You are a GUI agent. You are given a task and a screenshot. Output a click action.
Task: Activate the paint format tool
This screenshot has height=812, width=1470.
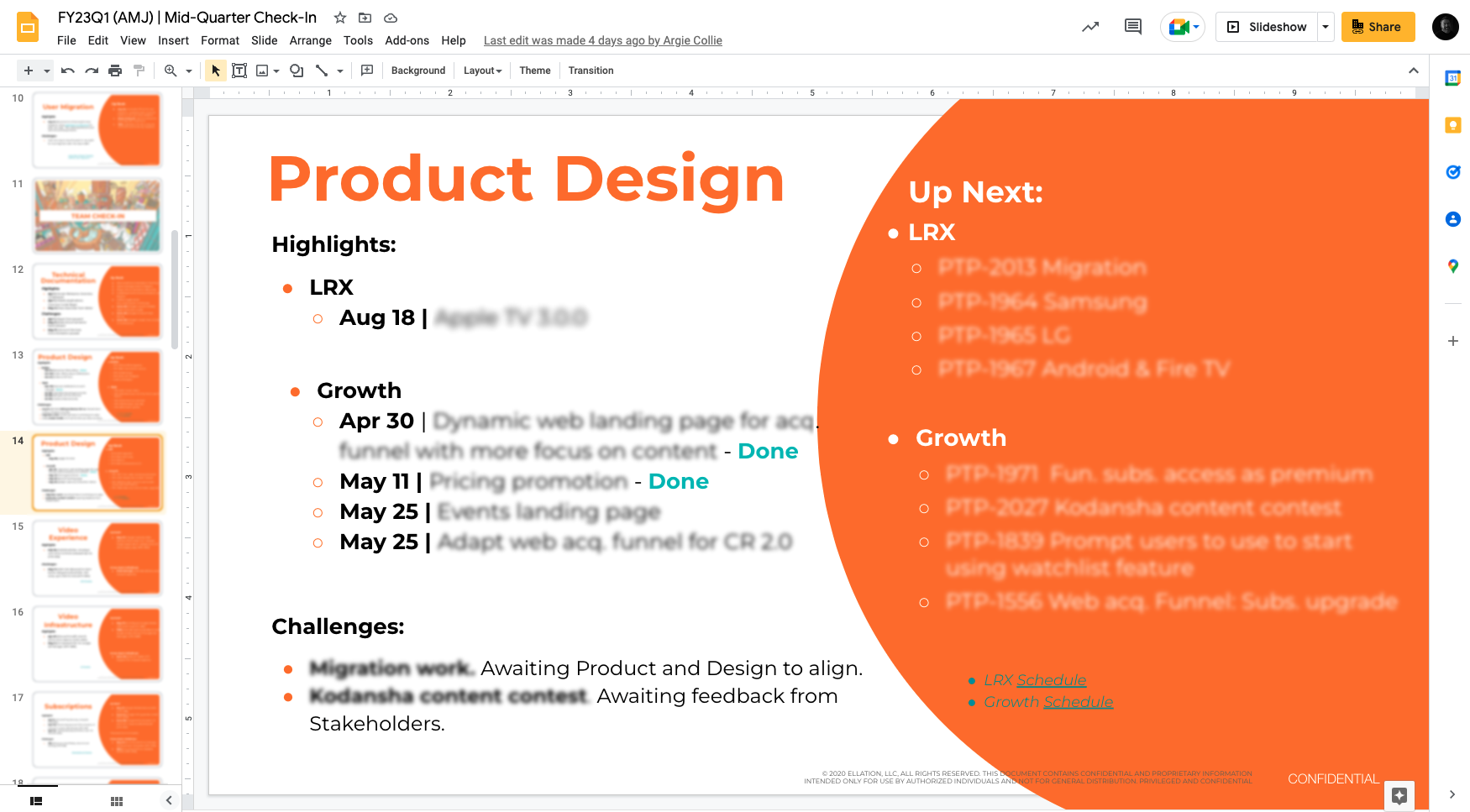pos(139,71)
